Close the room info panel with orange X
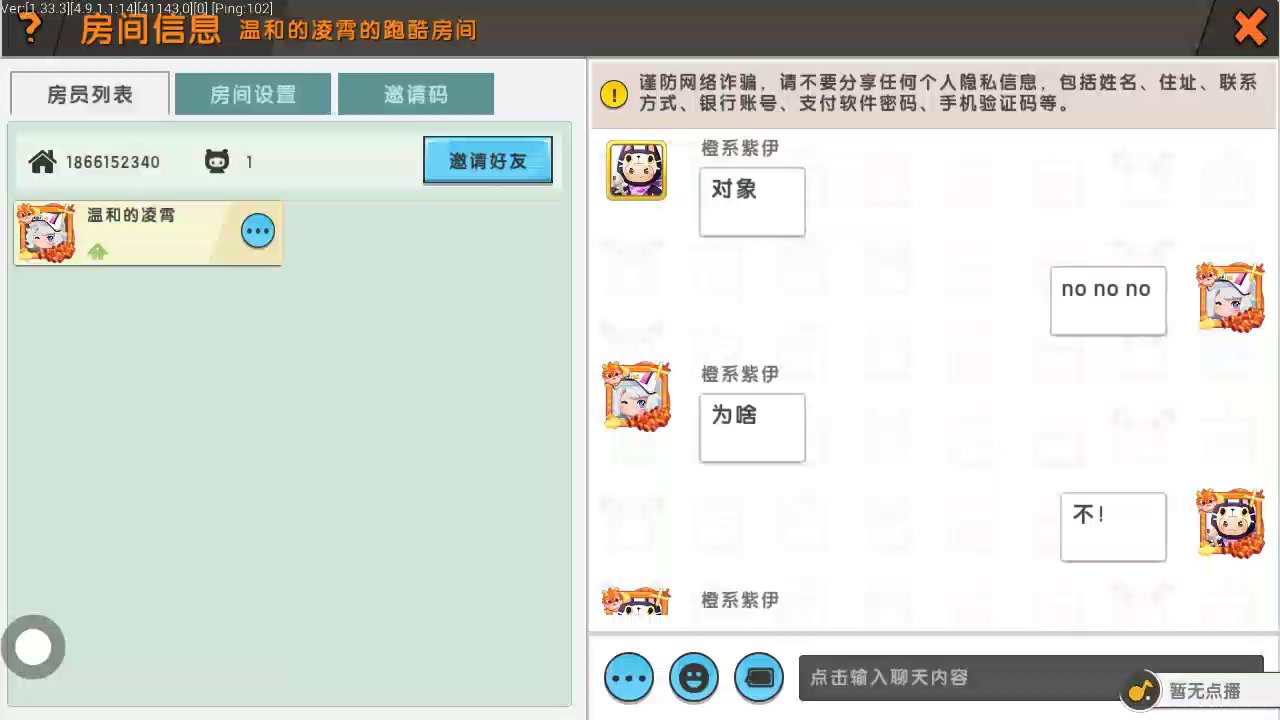1280x720 pixels. pos(1250,28)
